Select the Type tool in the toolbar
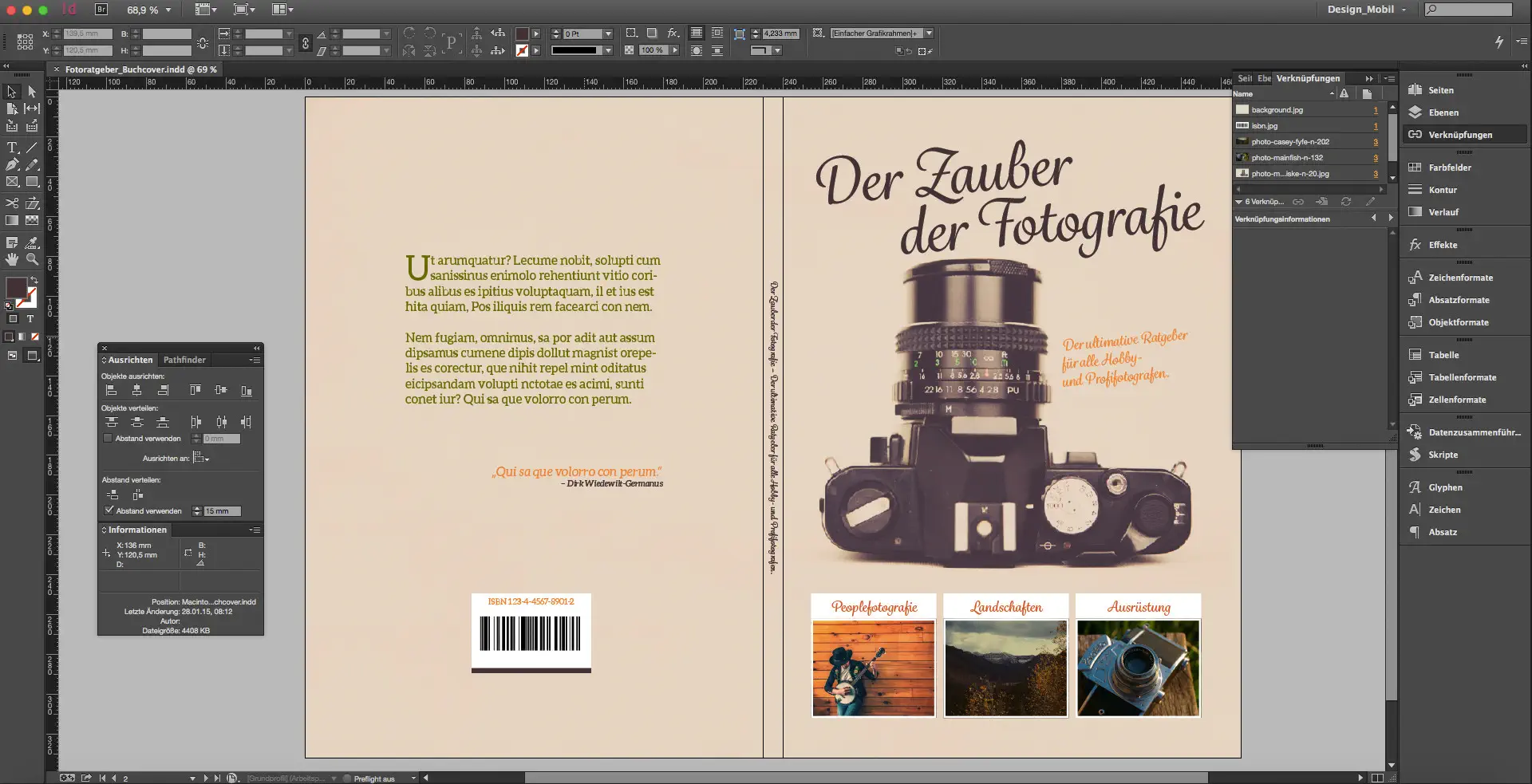 coord(11,147)
